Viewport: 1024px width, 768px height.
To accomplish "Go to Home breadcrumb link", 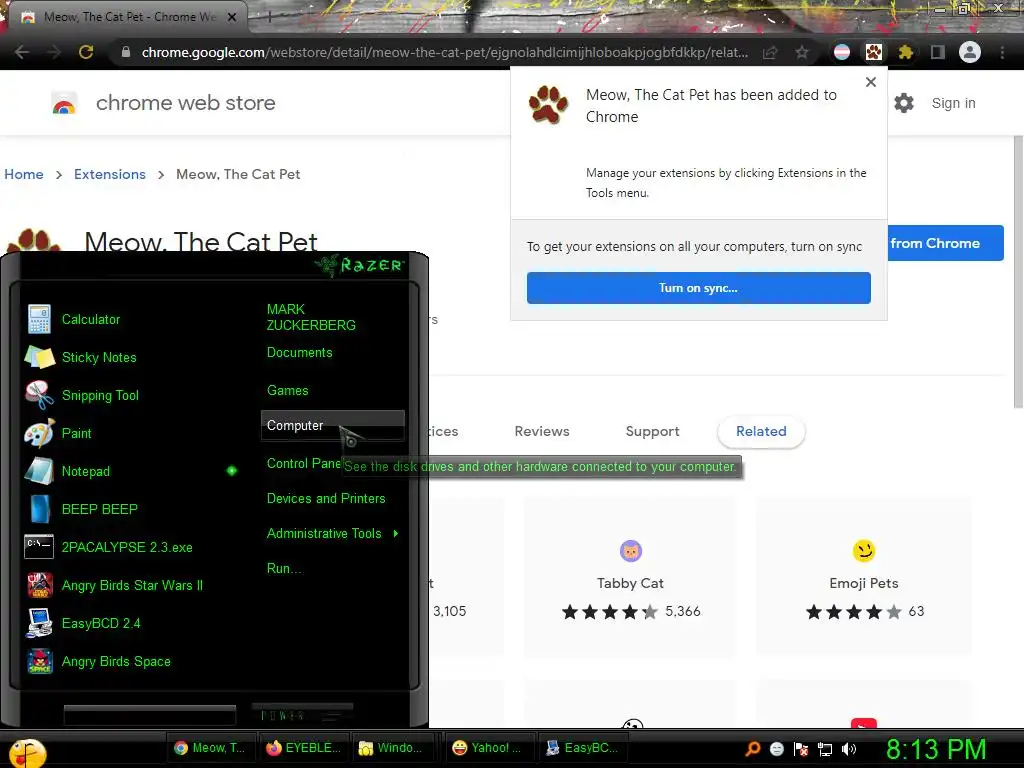I will pos(24,174).
